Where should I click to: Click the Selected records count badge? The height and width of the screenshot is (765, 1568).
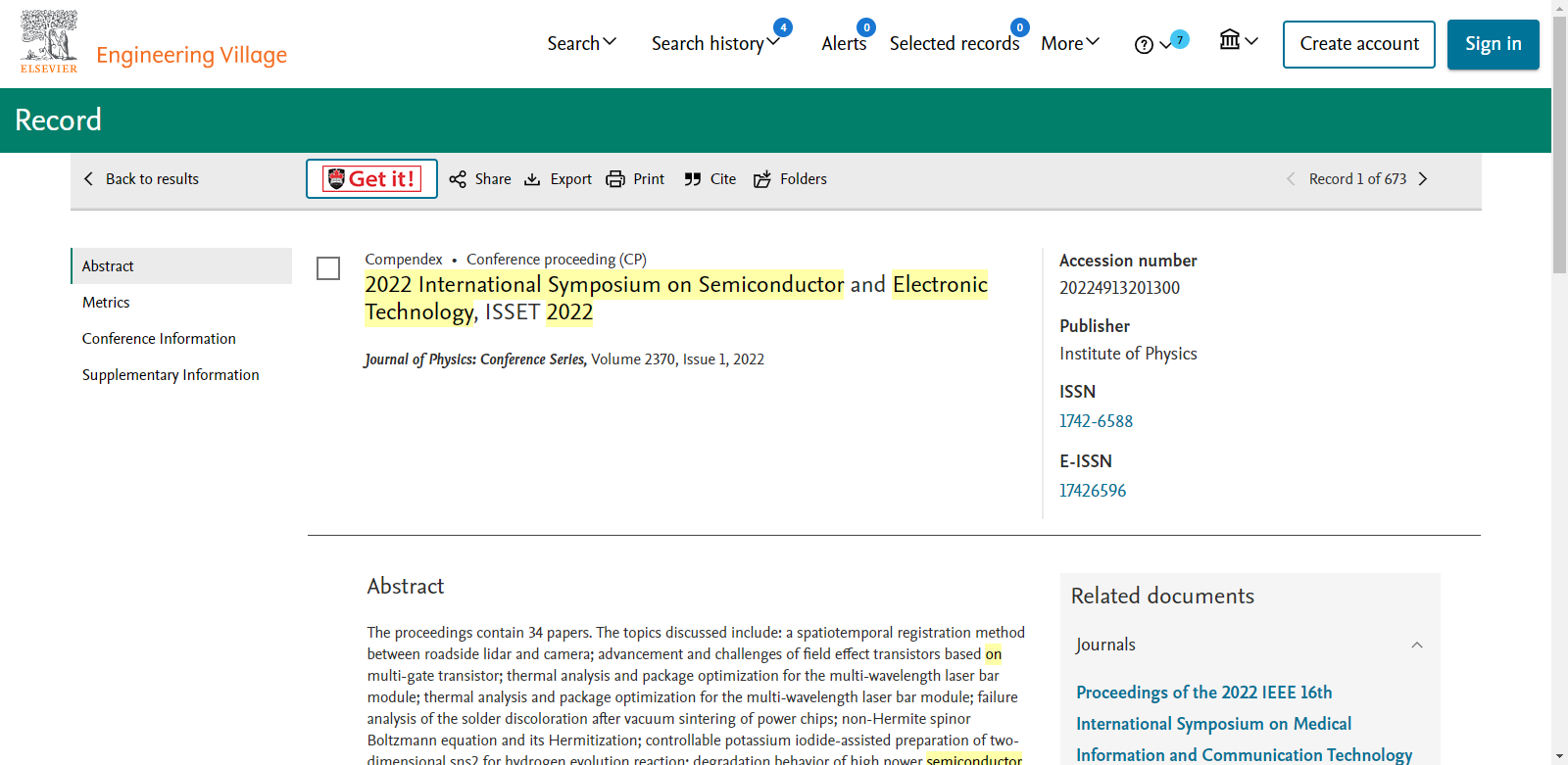tap(1020, 27)
